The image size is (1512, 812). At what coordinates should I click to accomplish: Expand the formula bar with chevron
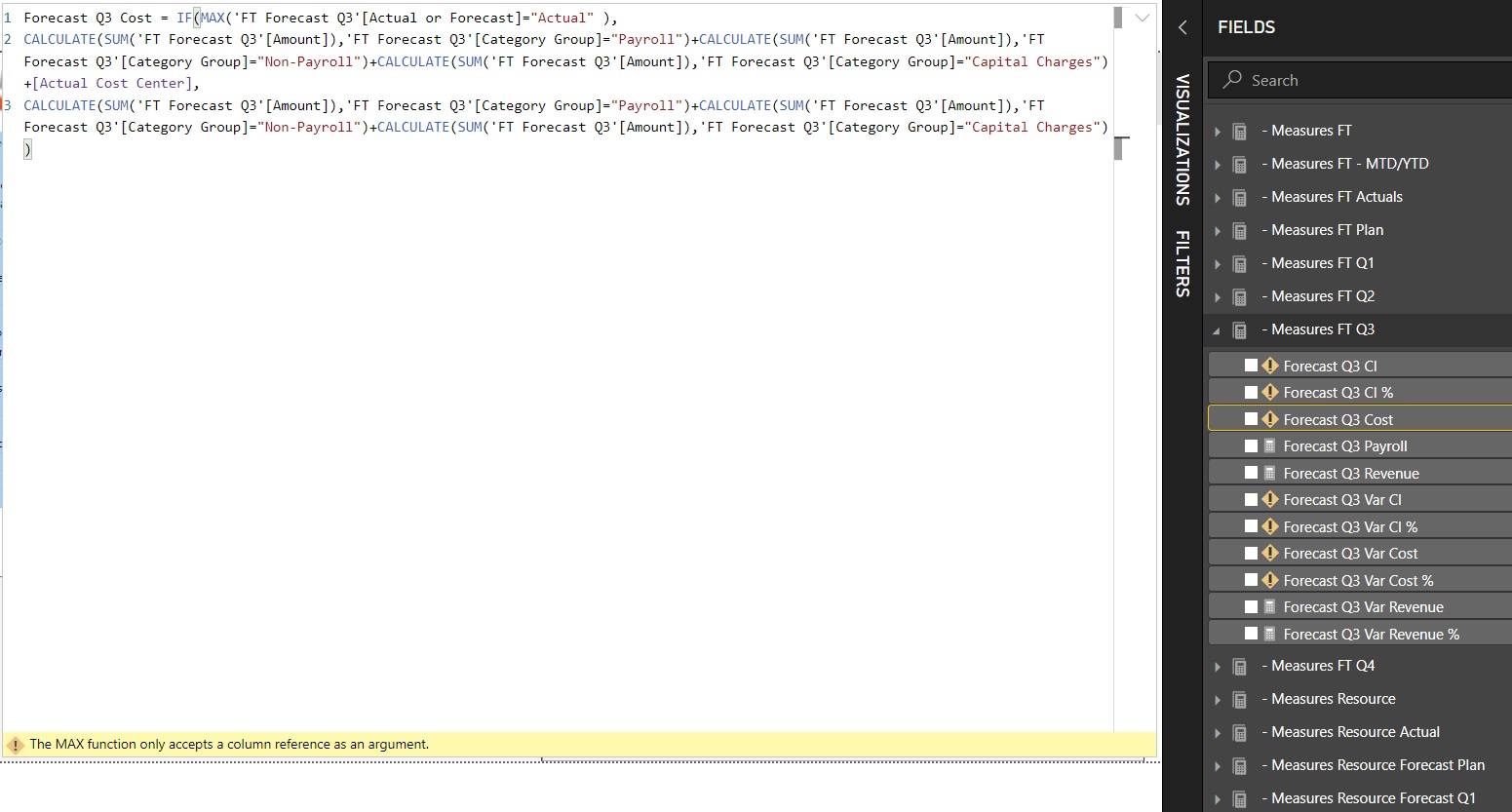pos(1143,18)
